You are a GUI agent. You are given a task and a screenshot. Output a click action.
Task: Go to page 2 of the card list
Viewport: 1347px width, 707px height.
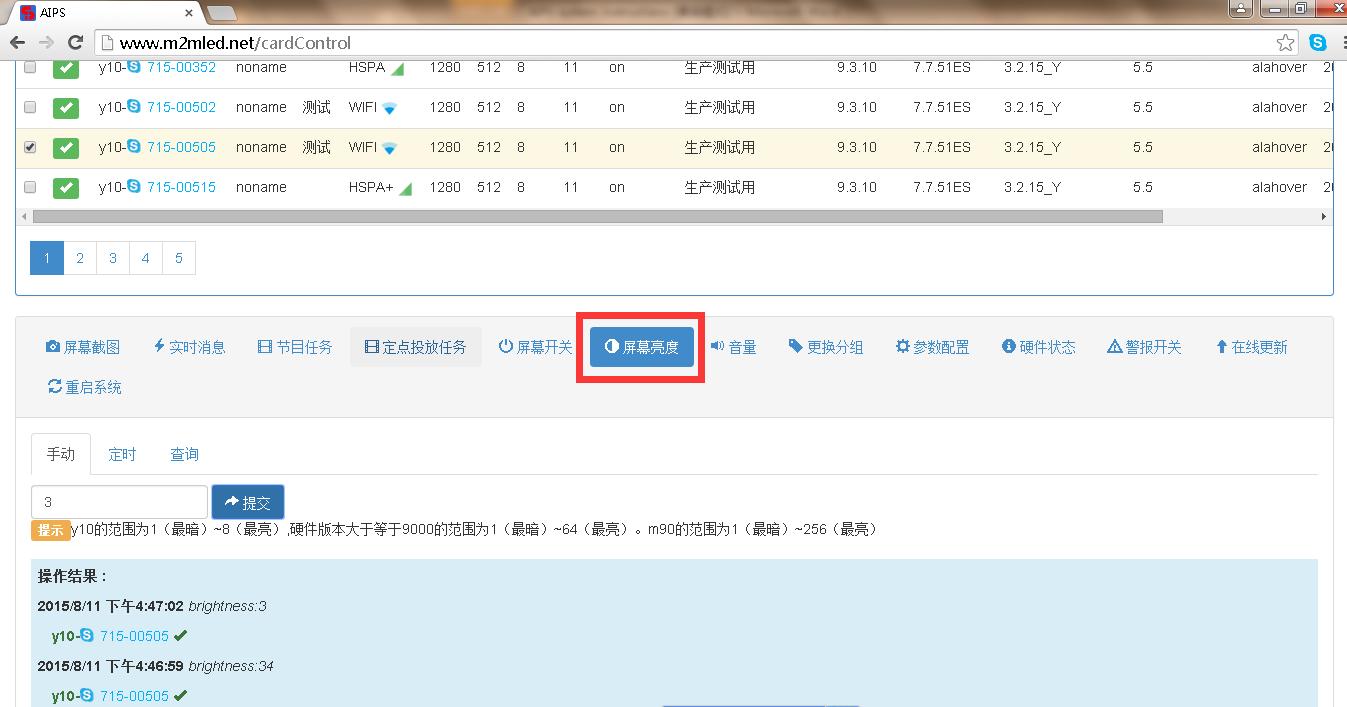(x=80, y=258)
